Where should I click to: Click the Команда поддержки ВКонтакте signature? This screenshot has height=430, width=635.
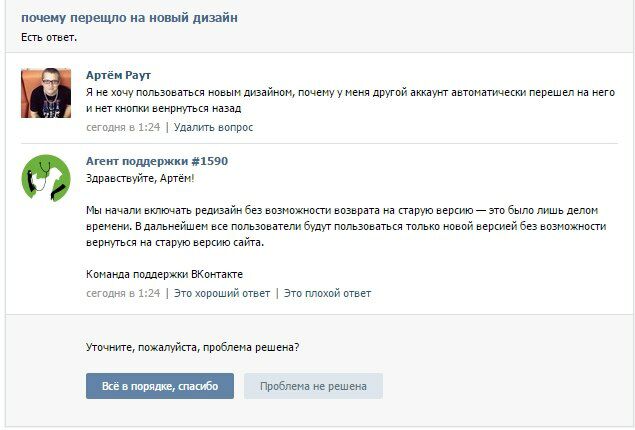click(164, 274)
